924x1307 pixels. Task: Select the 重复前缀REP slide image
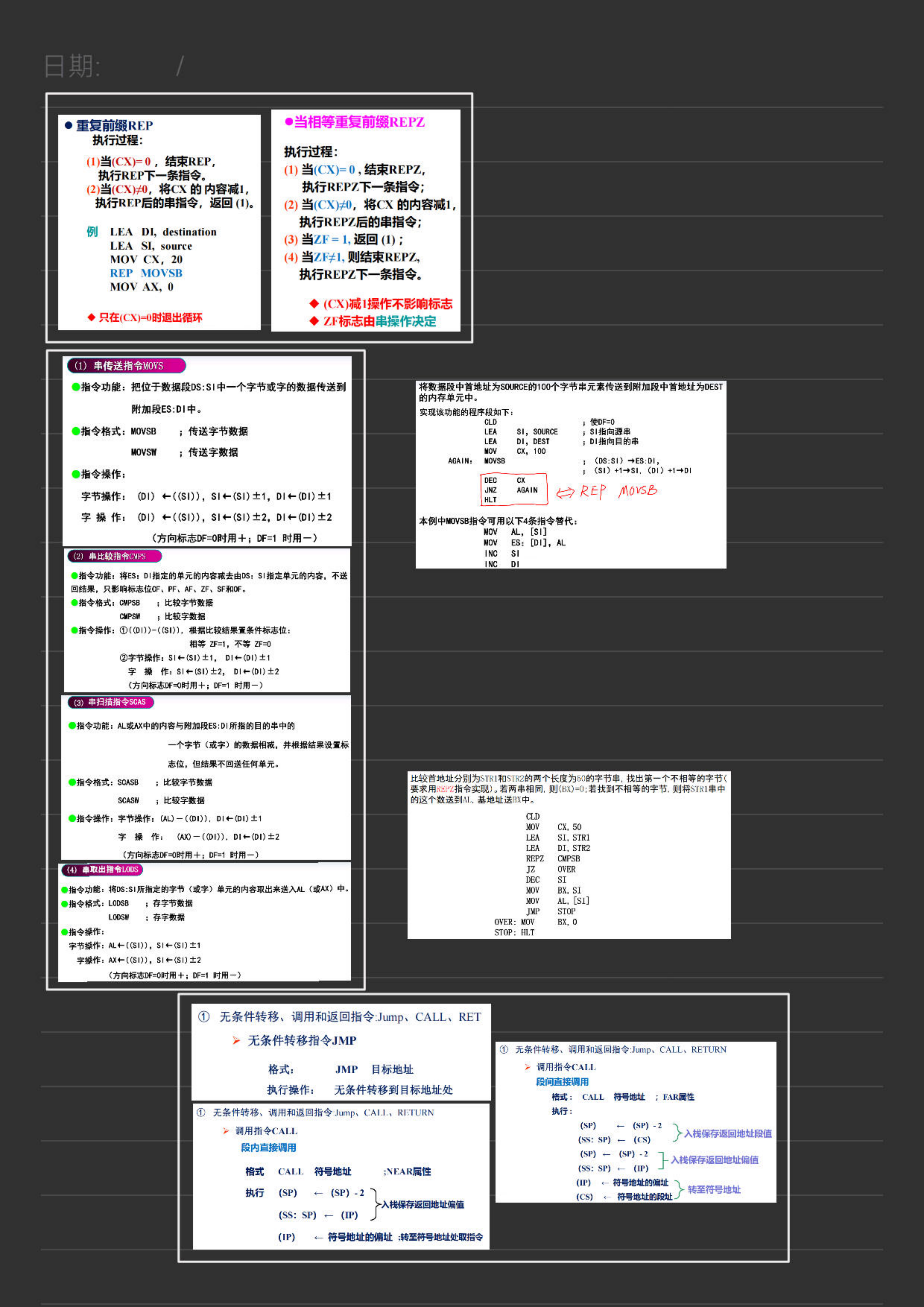(159, 222)
